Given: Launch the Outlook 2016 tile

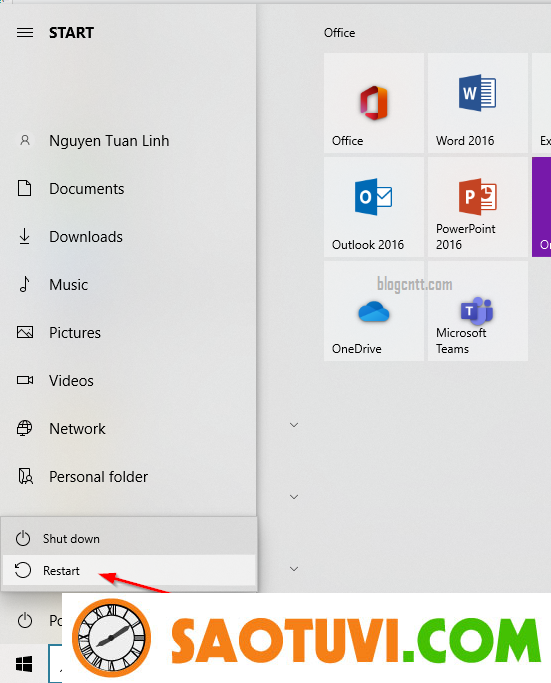Looking at the screenshot, I should tap(374, 207).
